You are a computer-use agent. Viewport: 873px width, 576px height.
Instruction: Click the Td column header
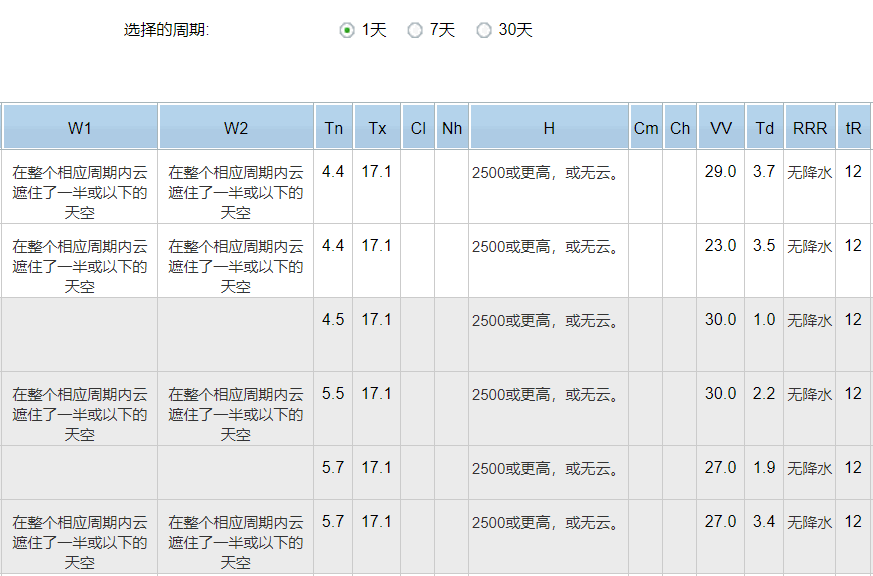764,127
